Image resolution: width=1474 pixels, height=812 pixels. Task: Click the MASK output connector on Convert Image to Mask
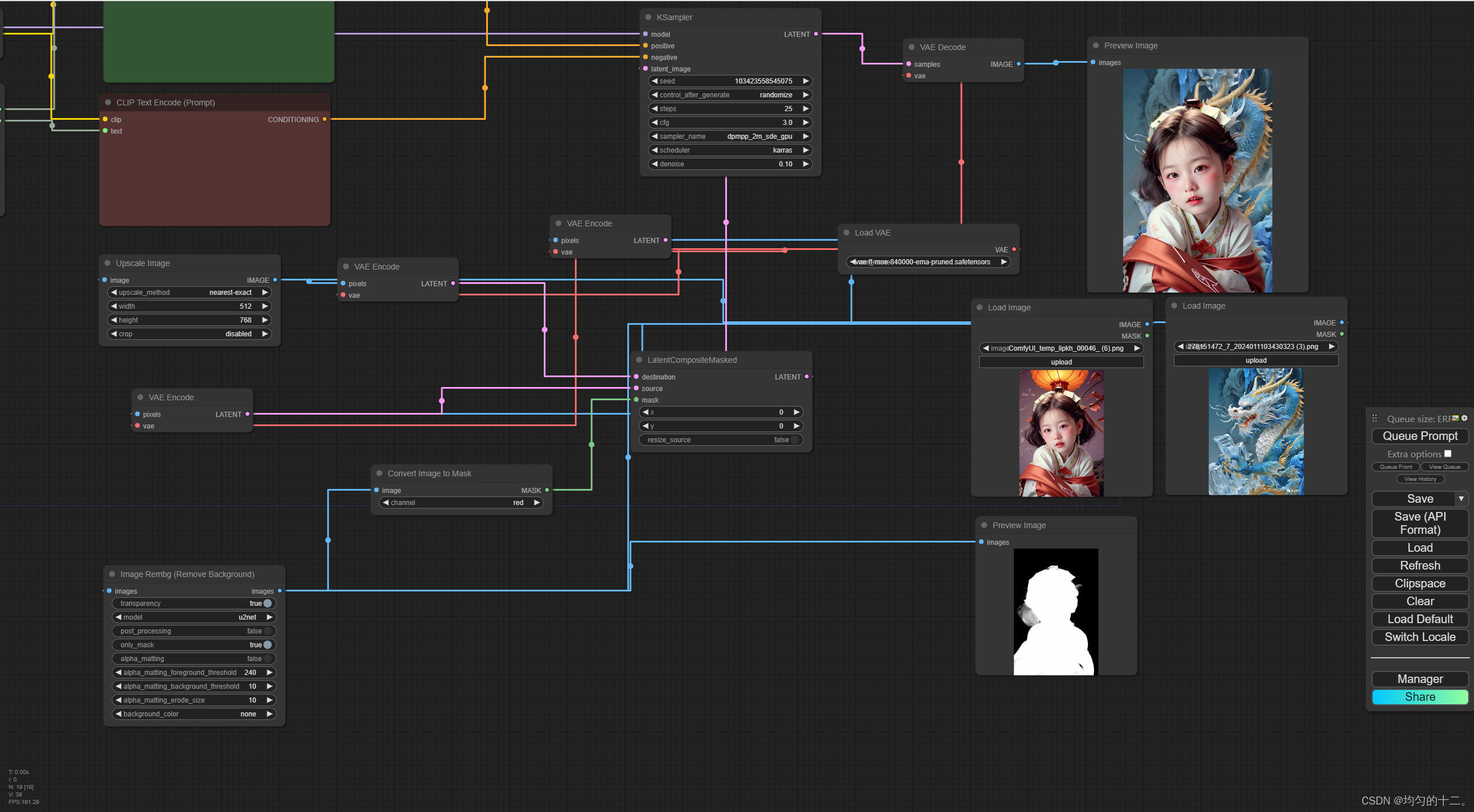[547, 490]
